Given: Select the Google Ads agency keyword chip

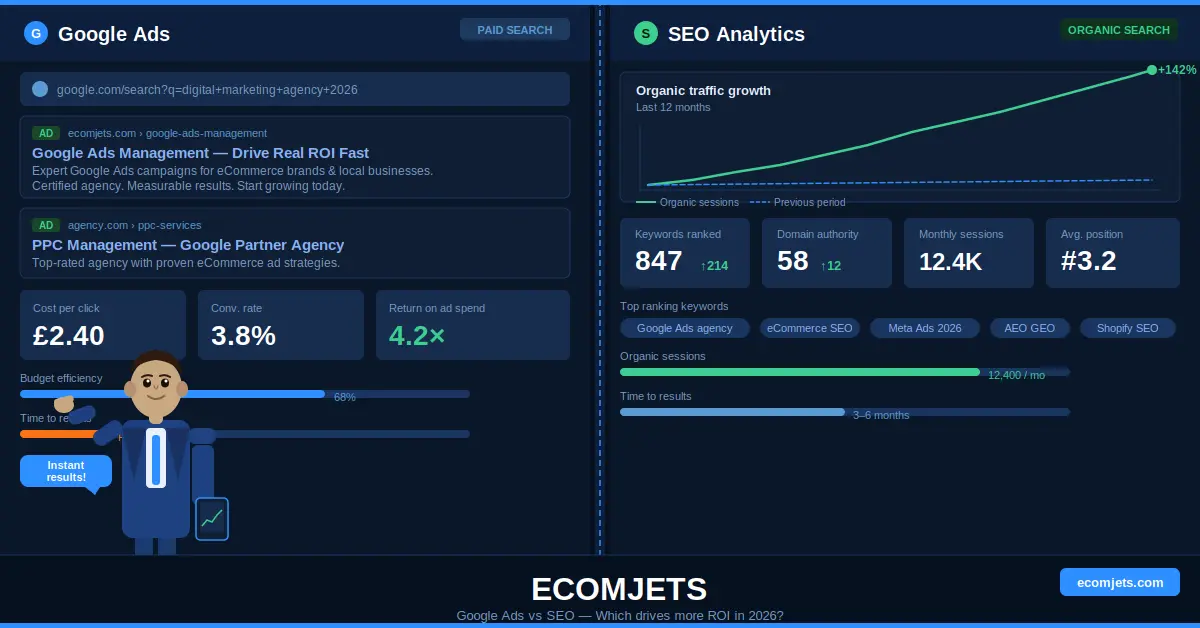Looking at the screenshot, I should pyautogui.click(x=685, y=328).
